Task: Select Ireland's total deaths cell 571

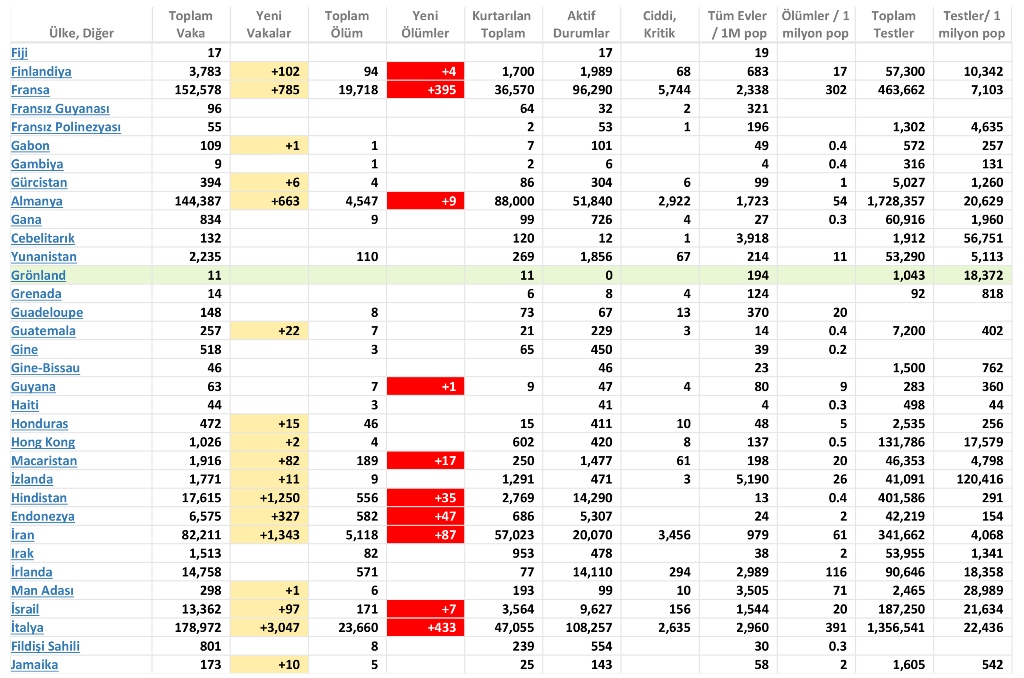Action: (x=347, y=572)
